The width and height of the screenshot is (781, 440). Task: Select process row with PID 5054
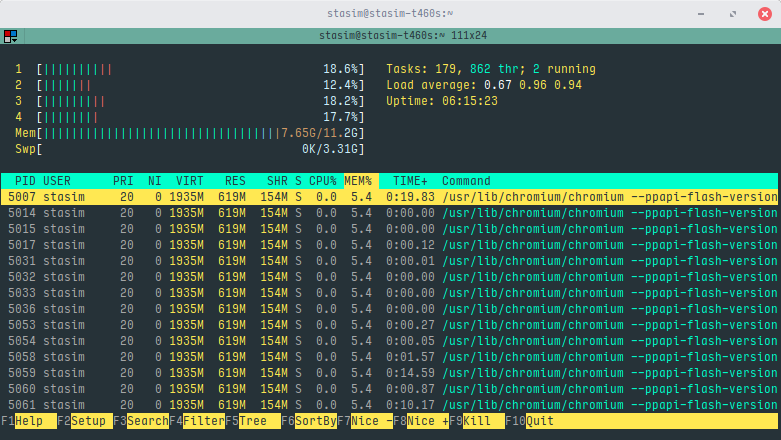[389, 341]
